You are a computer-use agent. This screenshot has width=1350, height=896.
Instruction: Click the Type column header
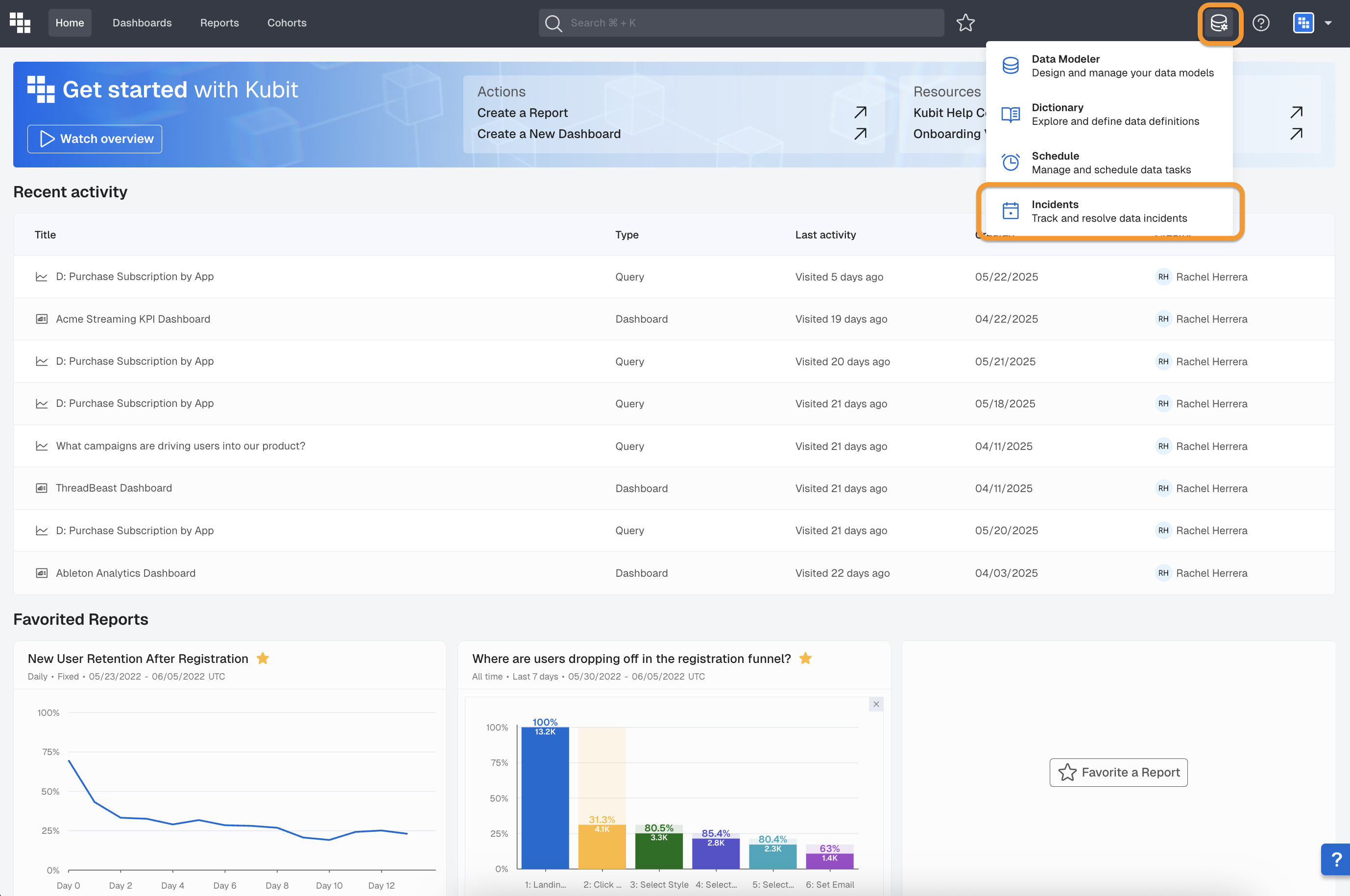tap(627, 235)
